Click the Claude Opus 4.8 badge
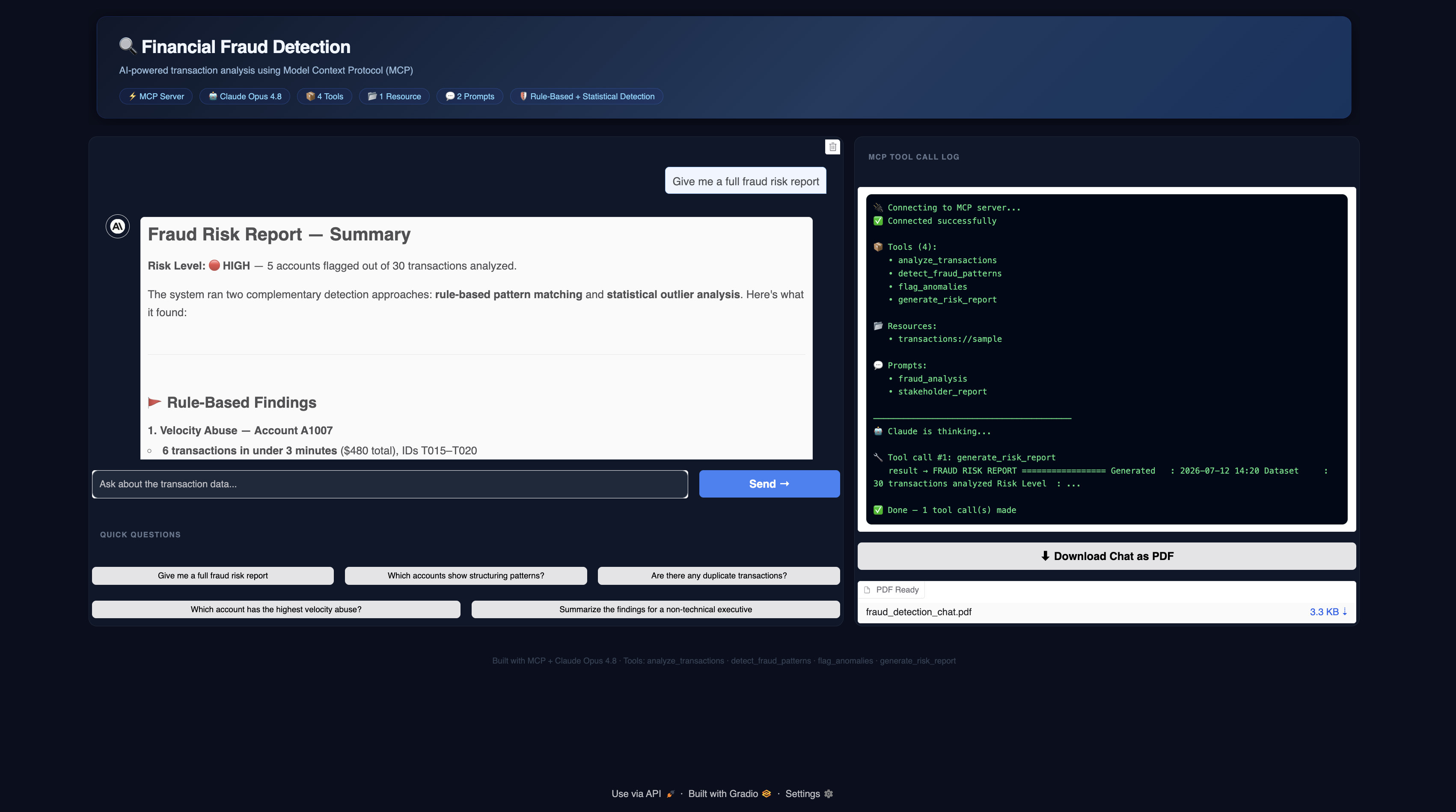This screenshot has width=1456, height=812. (x=245, y=97)
